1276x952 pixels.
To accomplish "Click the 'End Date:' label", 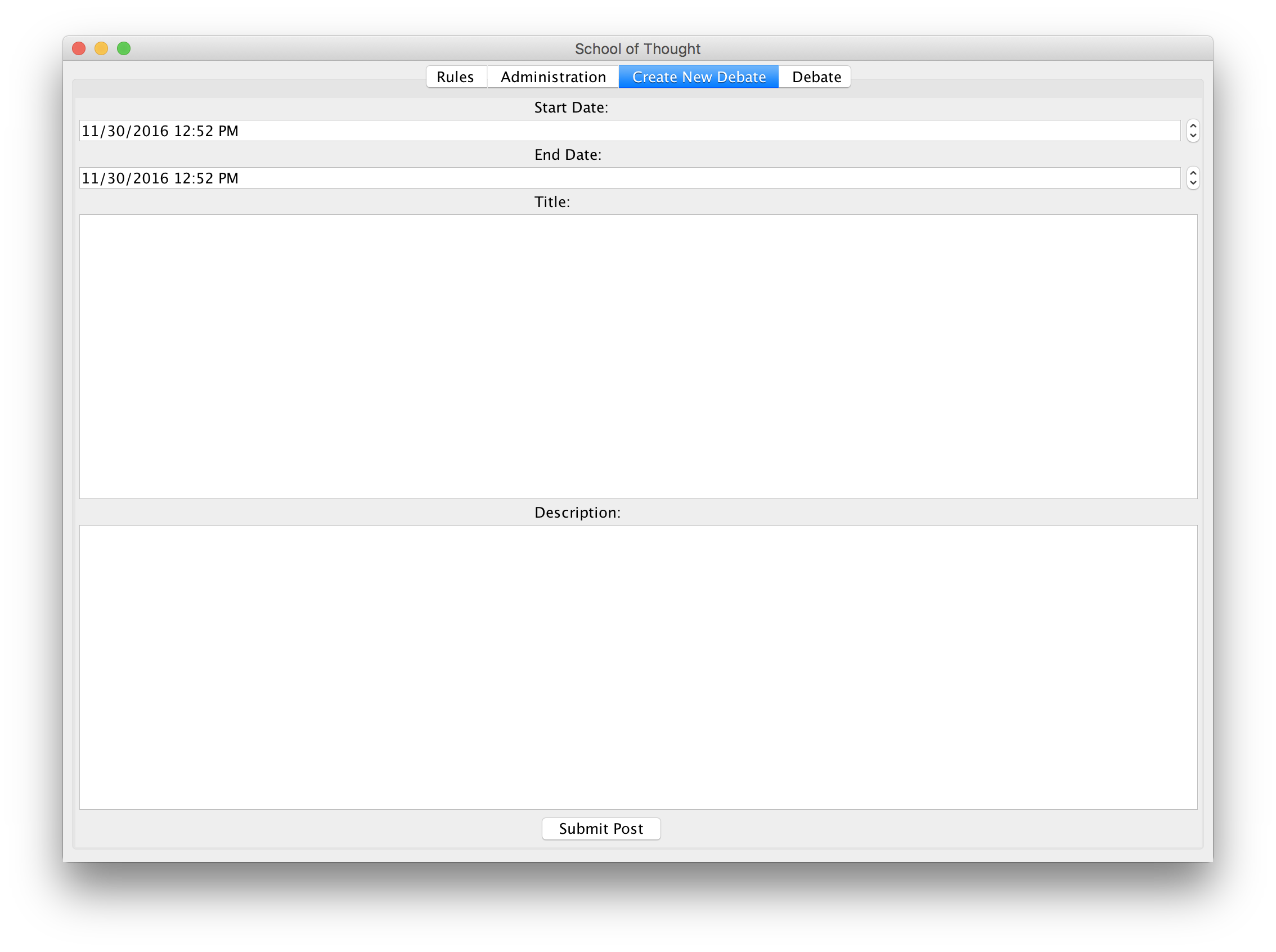I will tap(568, 155).
